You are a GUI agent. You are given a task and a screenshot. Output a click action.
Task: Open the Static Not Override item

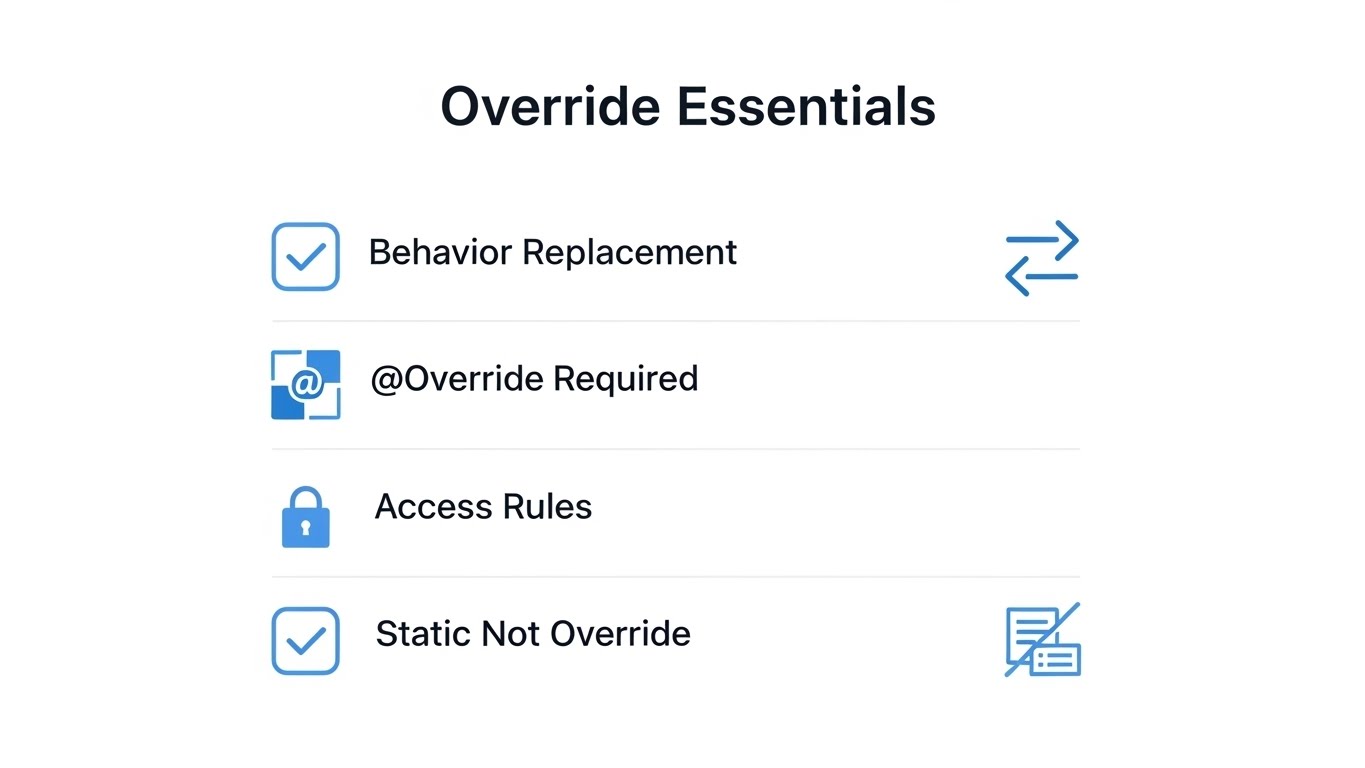click(533, 634)
